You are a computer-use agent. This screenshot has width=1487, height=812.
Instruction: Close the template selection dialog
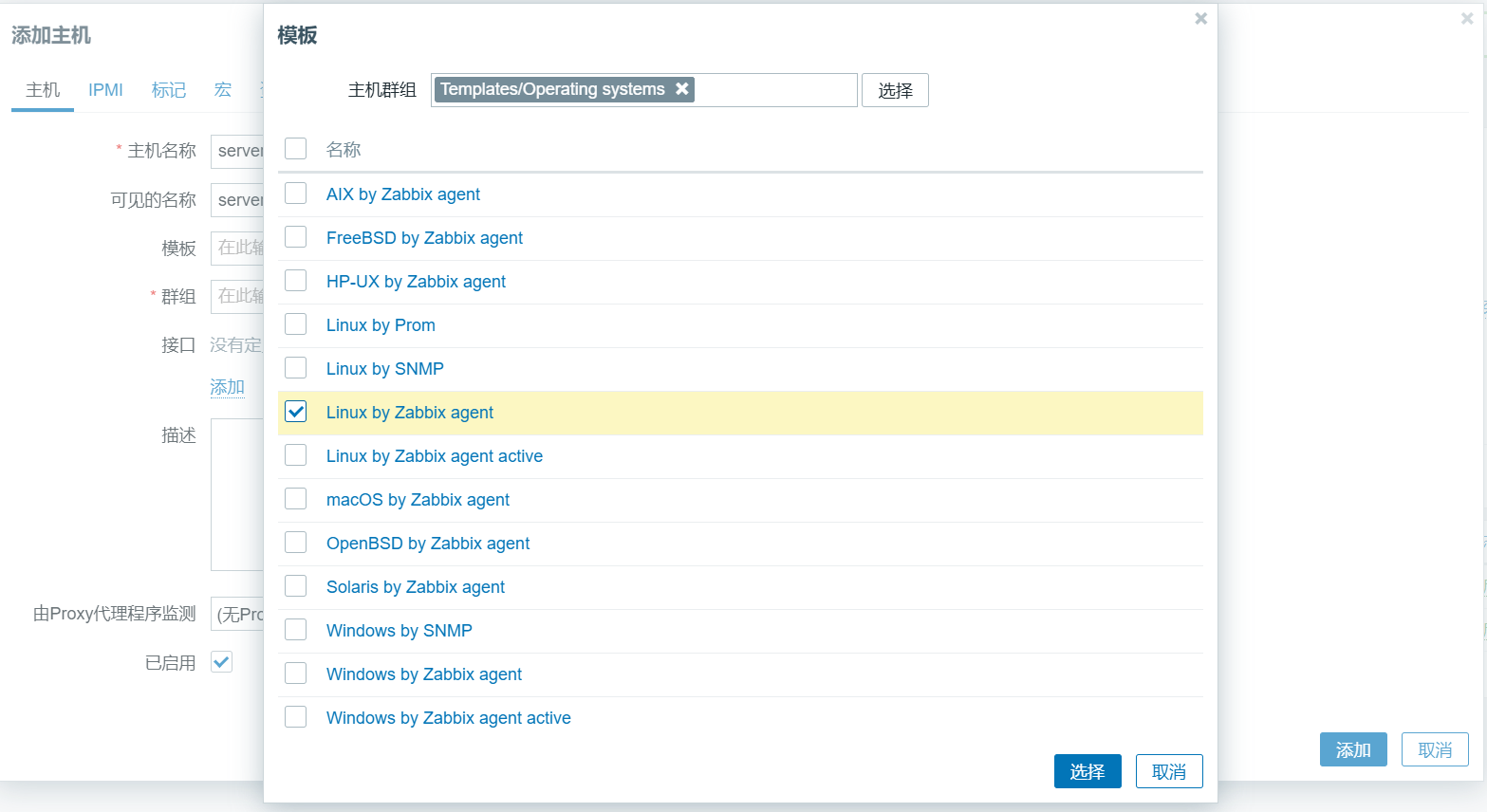pos(1200,18)
